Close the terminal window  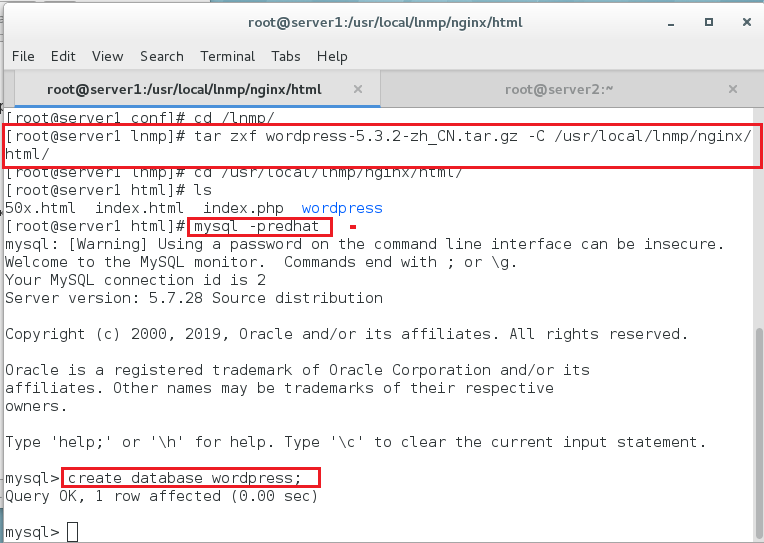tap(746, 22)
